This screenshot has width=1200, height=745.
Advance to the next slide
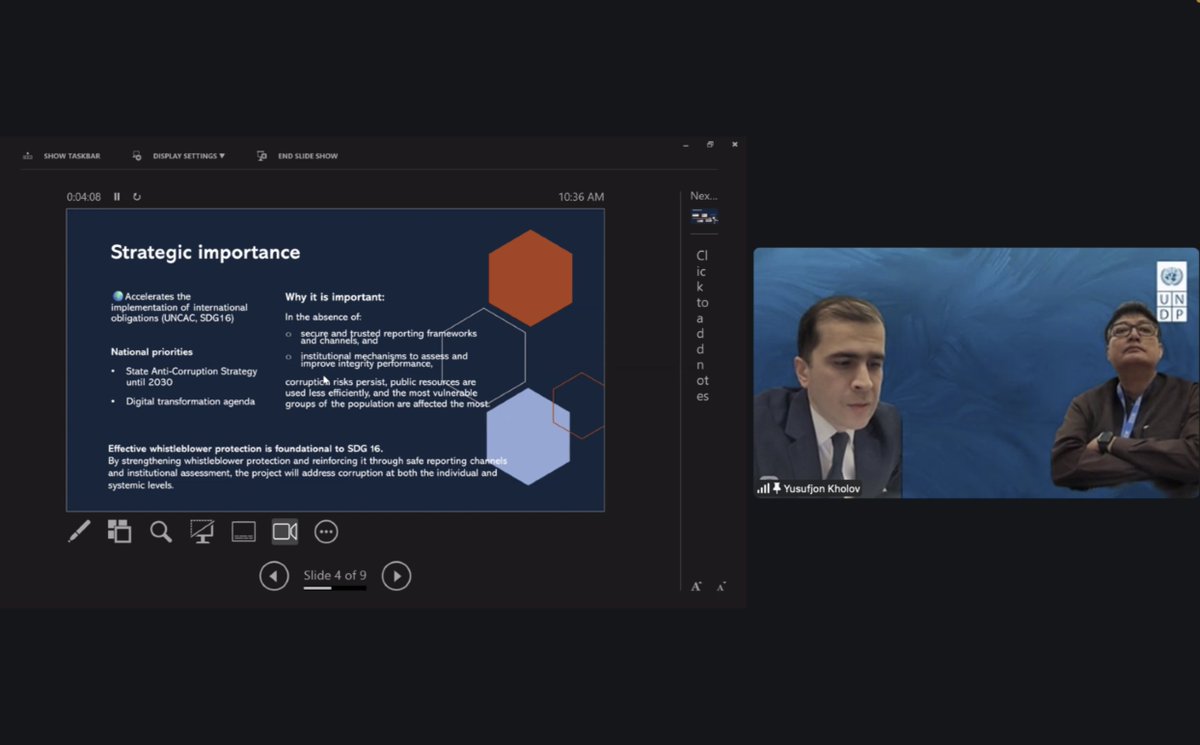pyautogui.click(x=396, y=575)
